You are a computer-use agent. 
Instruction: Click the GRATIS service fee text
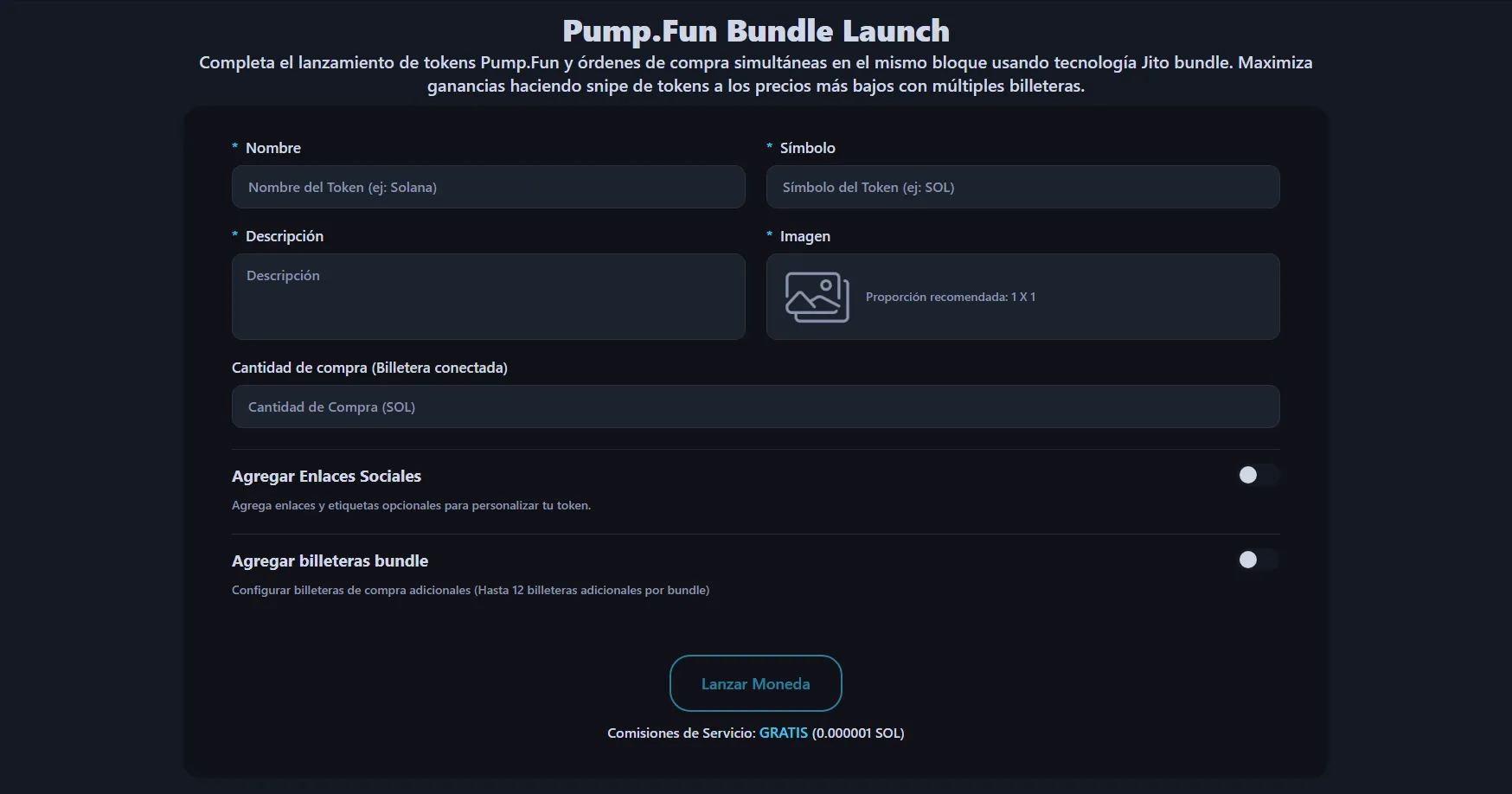783,733
